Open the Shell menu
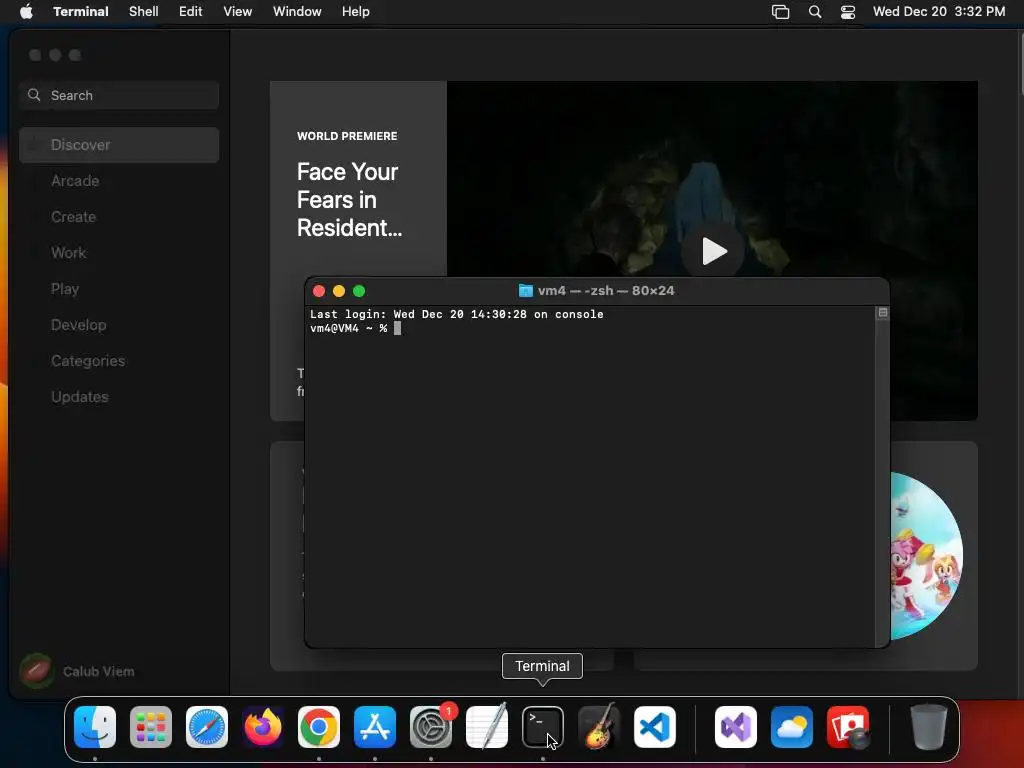This screenshot has height=768, width=1024. click(144, 12)
